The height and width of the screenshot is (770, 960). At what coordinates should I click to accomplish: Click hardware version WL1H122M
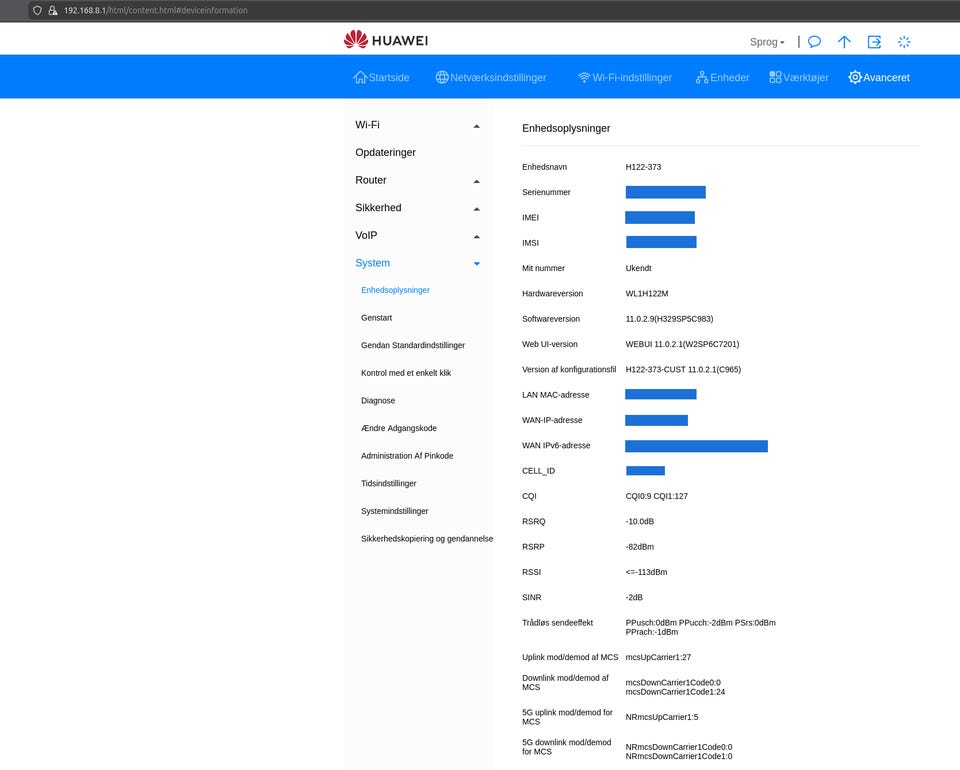647,293
